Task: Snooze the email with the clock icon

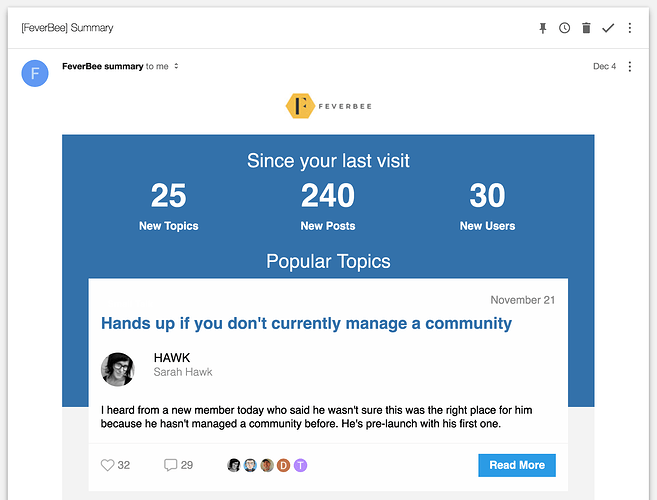Action: [x=565, y=28]
